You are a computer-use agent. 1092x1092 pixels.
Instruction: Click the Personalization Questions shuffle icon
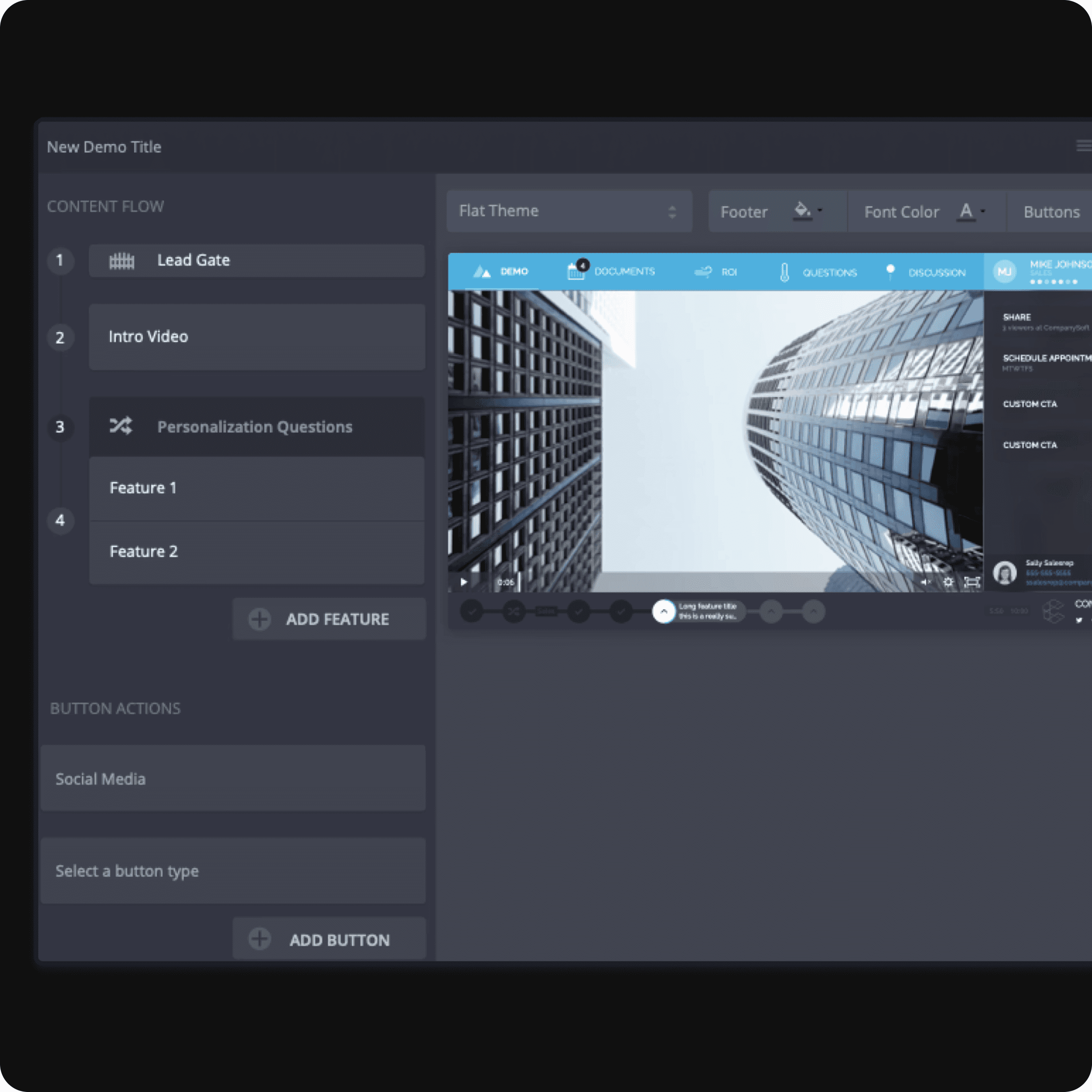tap(121, 426)
